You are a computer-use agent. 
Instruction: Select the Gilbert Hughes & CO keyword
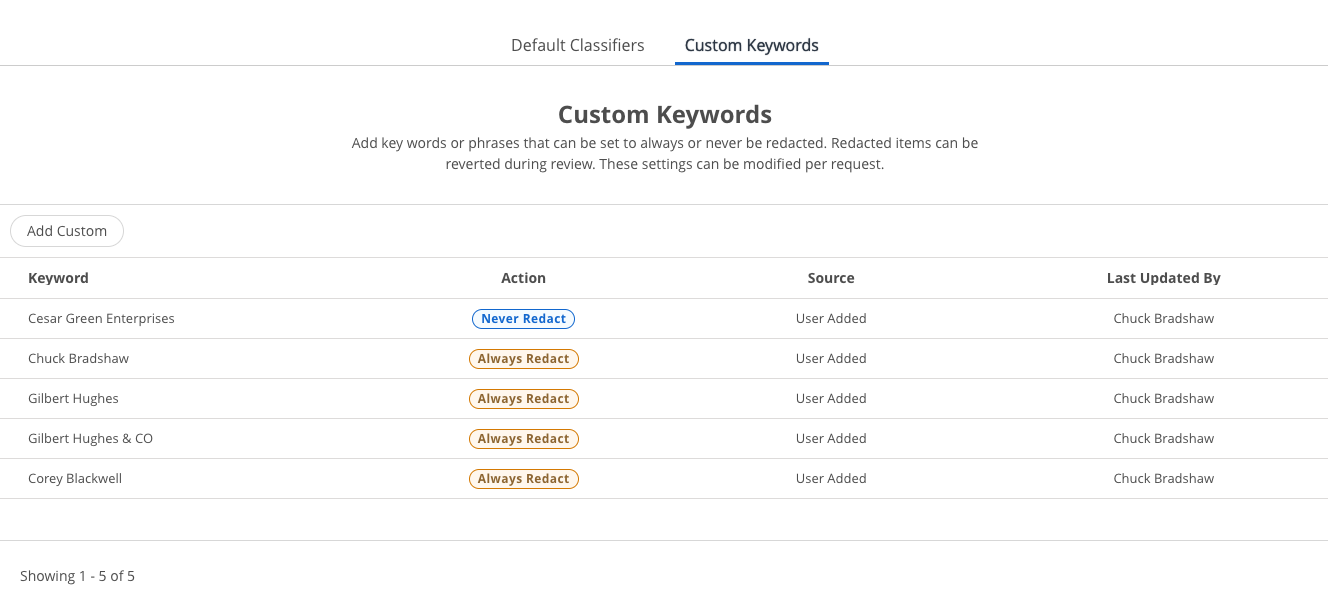[x=90, y=438]
